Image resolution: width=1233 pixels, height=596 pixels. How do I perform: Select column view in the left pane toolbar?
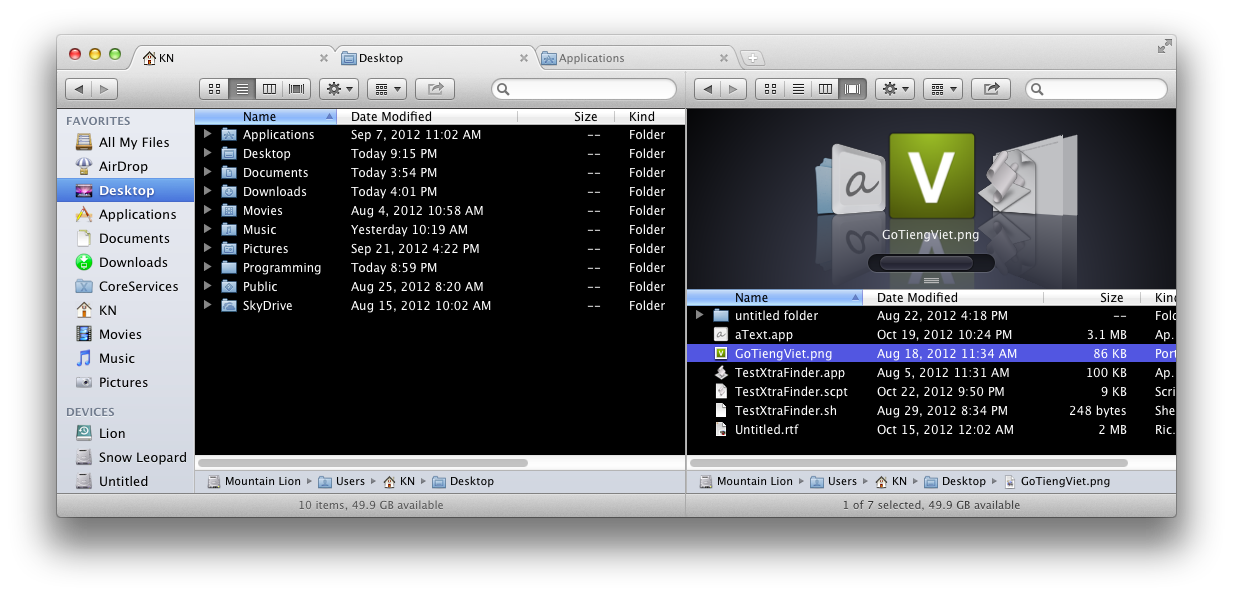point(268,89)
